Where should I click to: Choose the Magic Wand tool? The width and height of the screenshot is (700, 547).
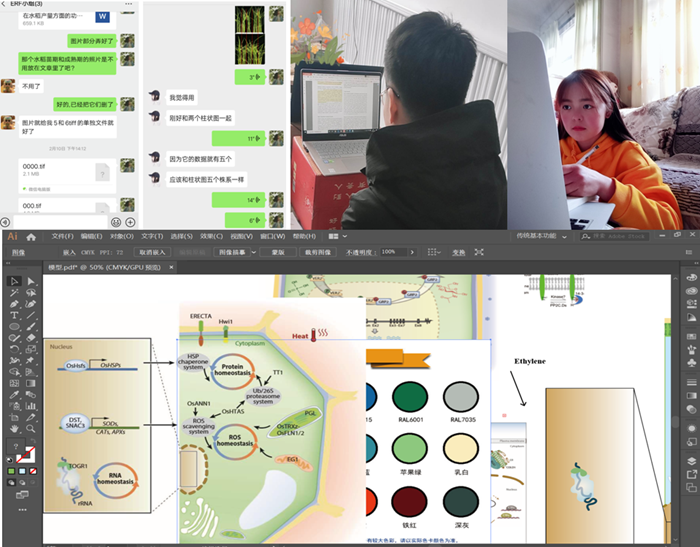click(x=14, y=293)
